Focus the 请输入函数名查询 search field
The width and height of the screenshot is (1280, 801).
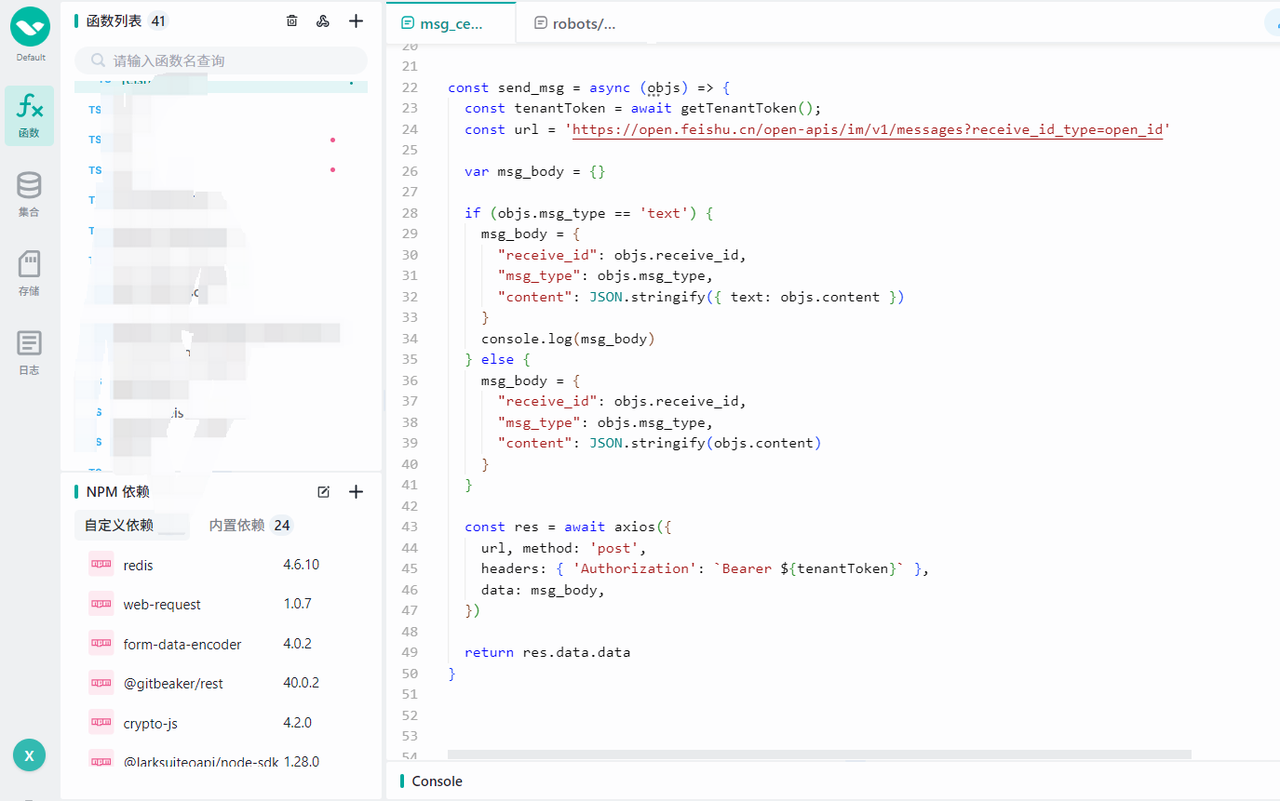[221, 60]
